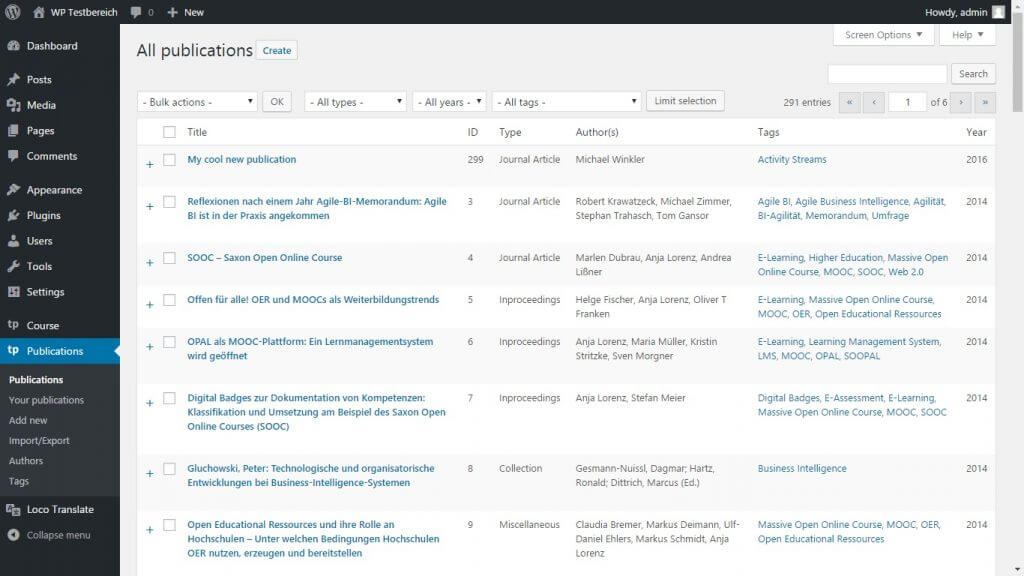Viewport: 1024px width, 576px height.
Task: Click the Appearance paintbrush icon
Action: (x=13, y=190)
